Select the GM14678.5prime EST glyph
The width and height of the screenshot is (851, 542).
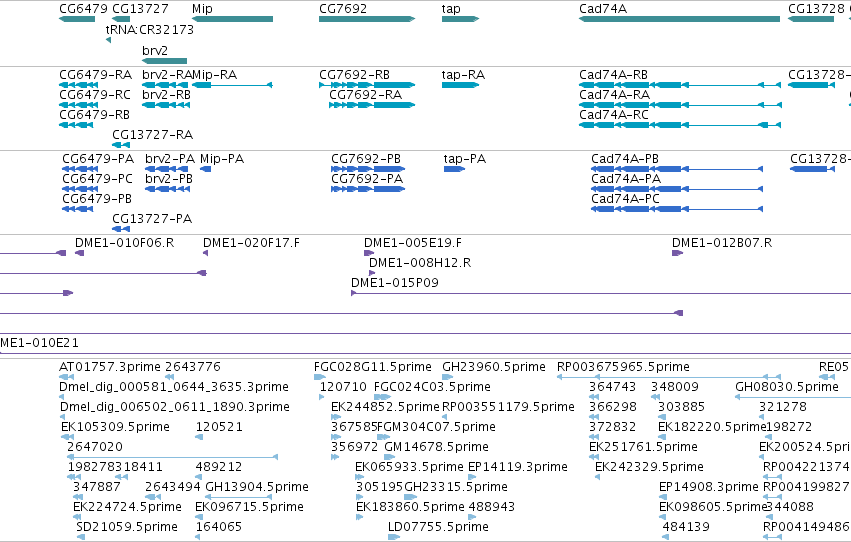pyautogui.click(x=390, y=457)
